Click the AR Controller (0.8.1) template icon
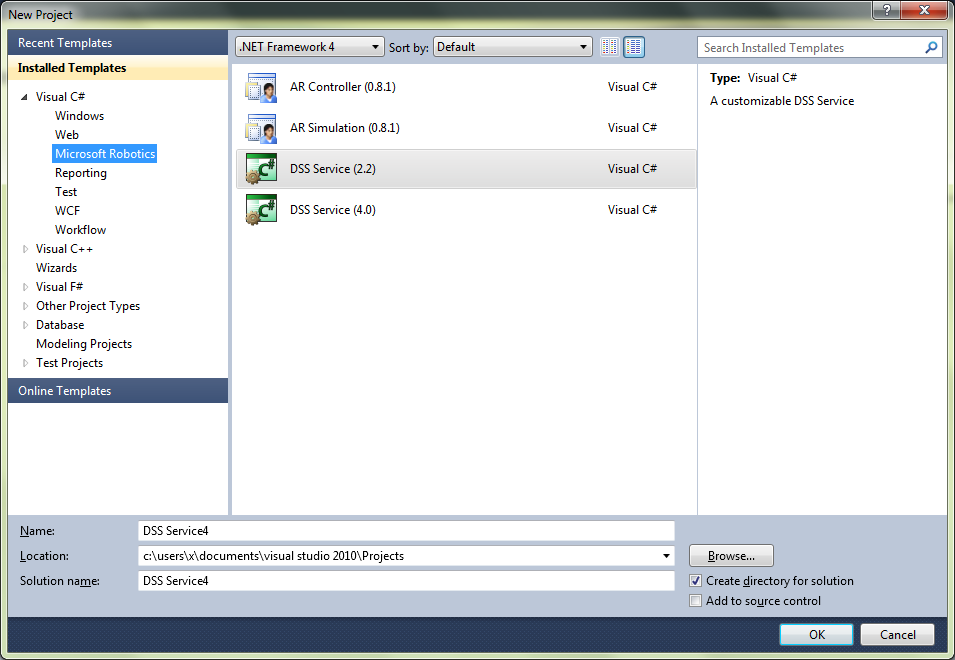The height and width of the screenshot is (660, 955). pyautogui.click(x=261, y=87)
